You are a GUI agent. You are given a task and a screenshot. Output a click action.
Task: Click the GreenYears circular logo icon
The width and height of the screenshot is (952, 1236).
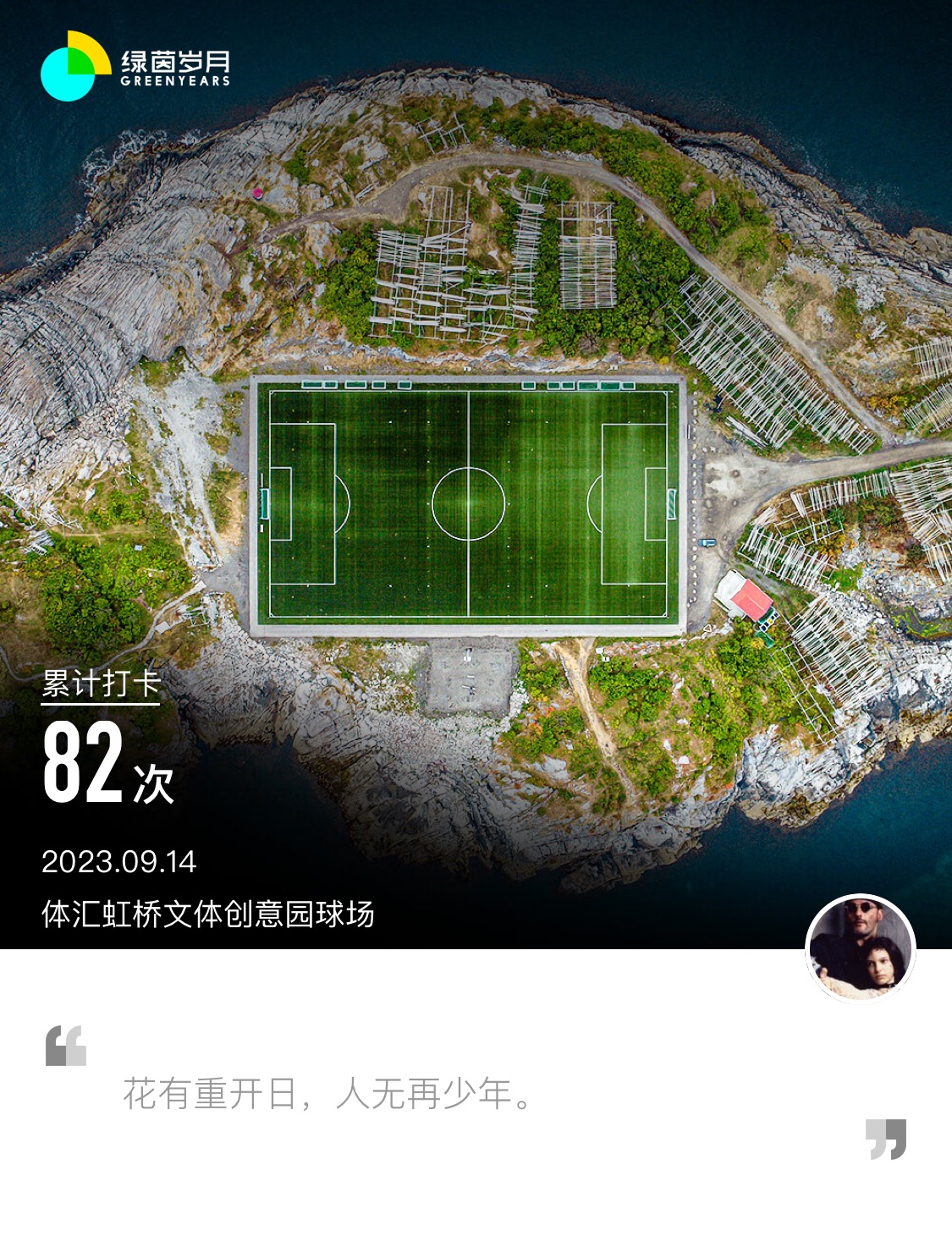pos(76,66)
